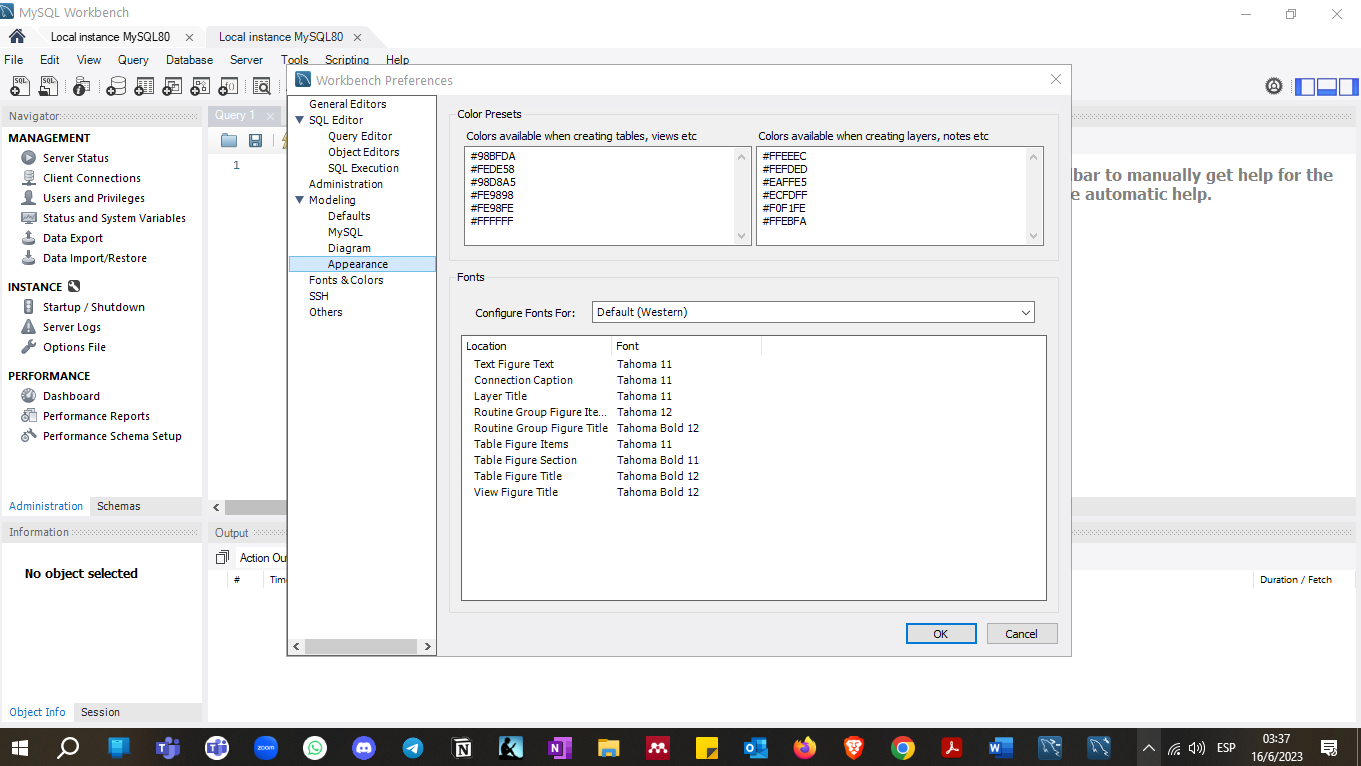The image size is (1361, 766).
Task: Open the Query menu
Action: pyautogui.click(x=133, y=60)
